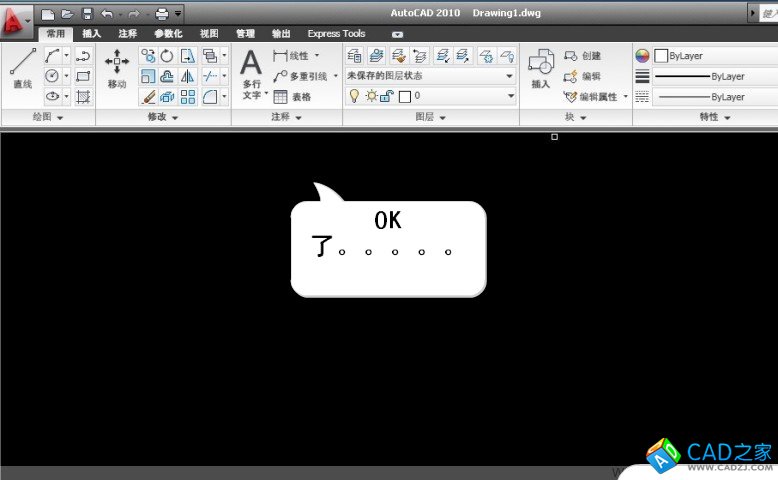This screenshot has height=480, width=778.
Task: Click Edit Attributes (编辑属性)
Action: (590, 97)
